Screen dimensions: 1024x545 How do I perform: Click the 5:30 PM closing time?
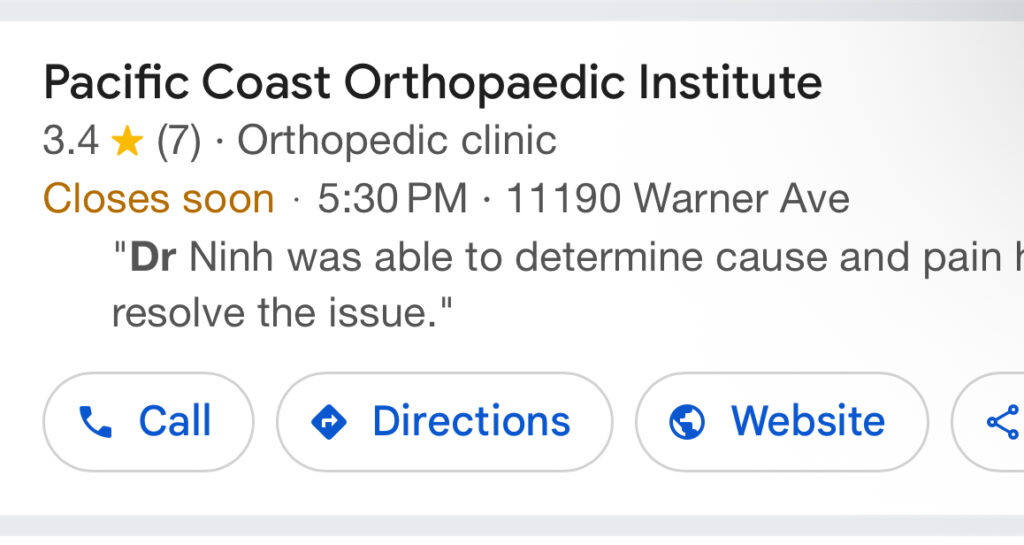(393, 199)
